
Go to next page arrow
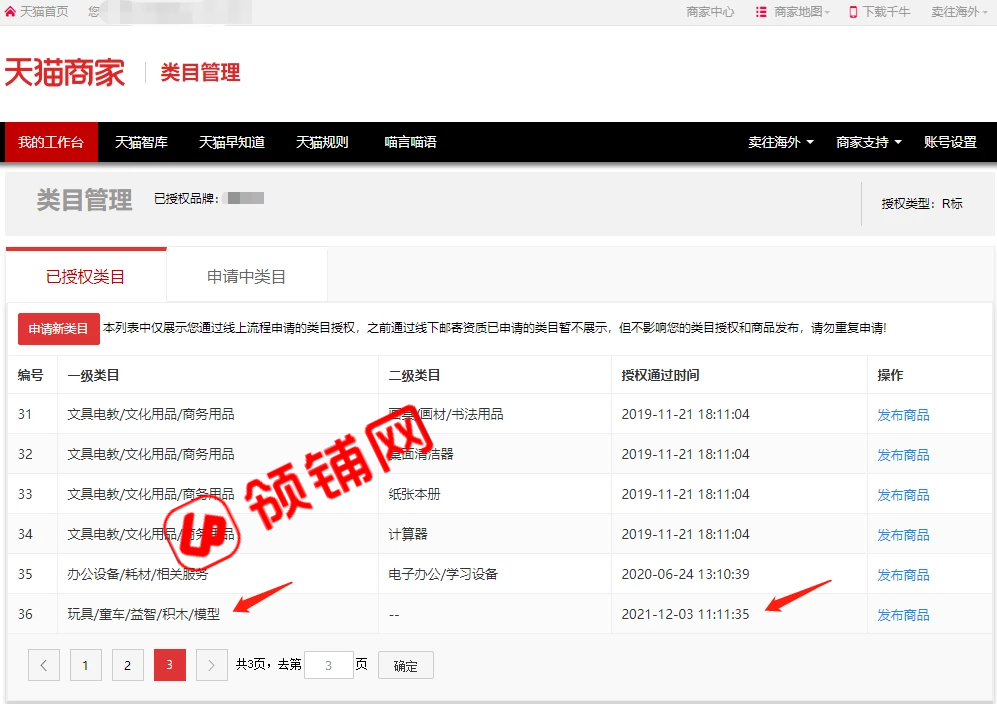[212, 665]
